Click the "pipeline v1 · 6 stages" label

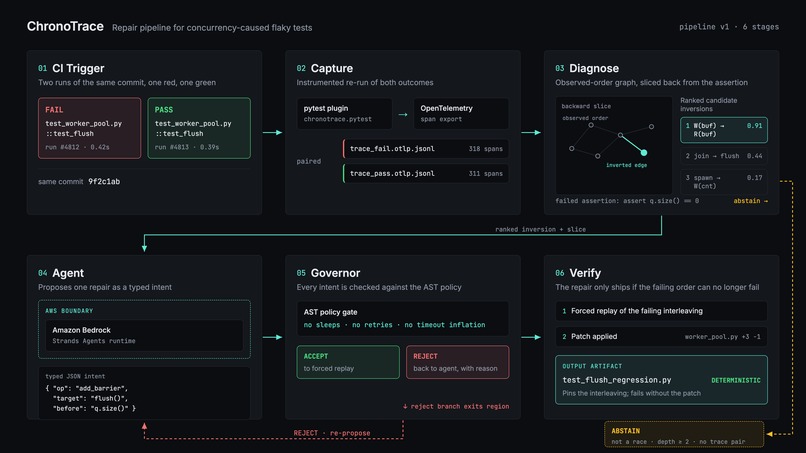click(x=728, y=27)
